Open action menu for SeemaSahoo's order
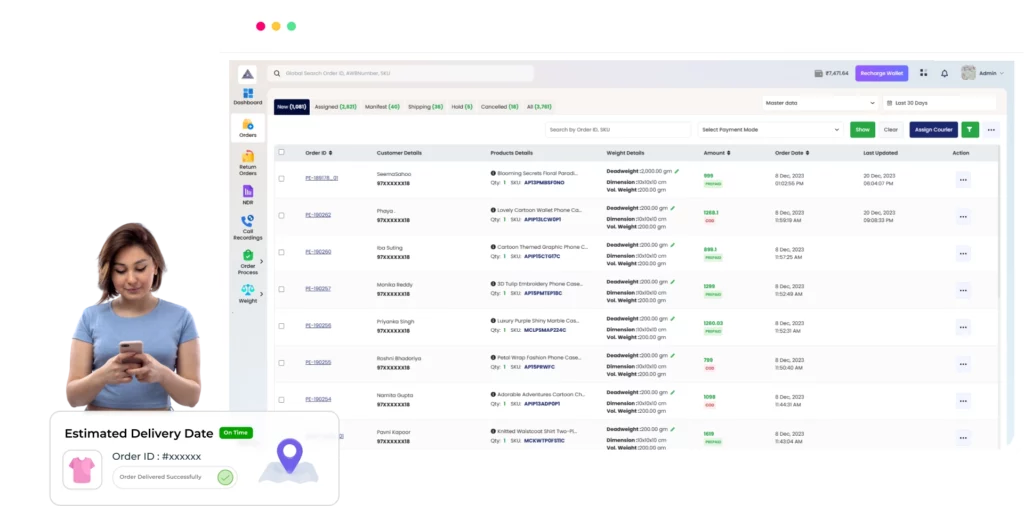The height and width of the screenshot is (506, 1024). [x=963, y=180]
